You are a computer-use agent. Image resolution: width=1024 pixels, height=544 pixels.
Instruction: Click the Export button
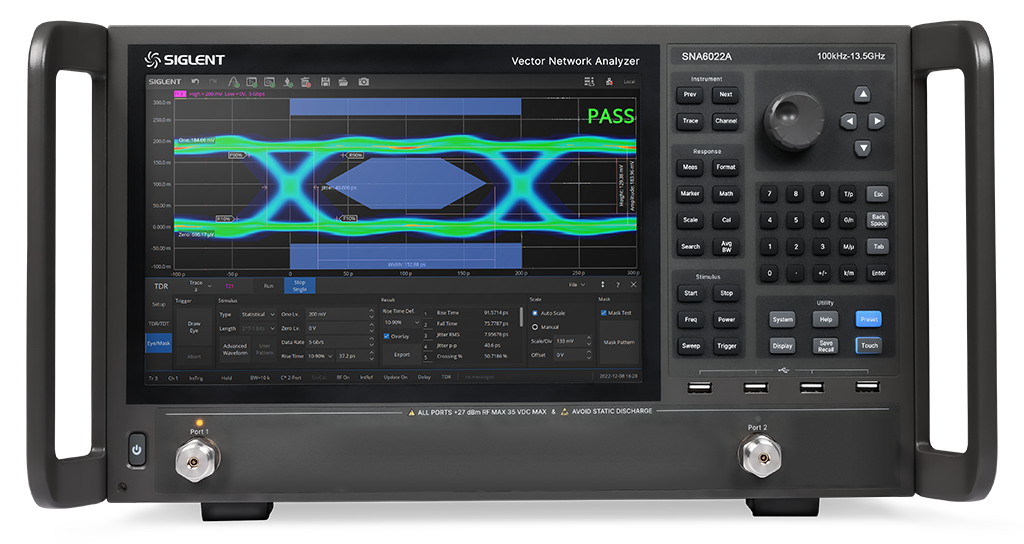tap(402, 355)
